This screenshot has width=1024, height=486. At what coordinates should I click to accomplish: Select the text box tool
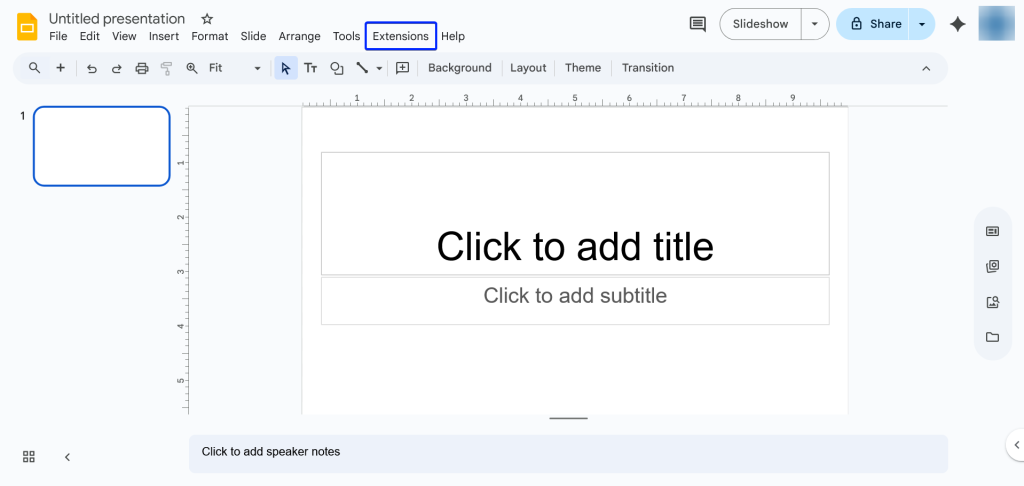click(x=311, y=68)
